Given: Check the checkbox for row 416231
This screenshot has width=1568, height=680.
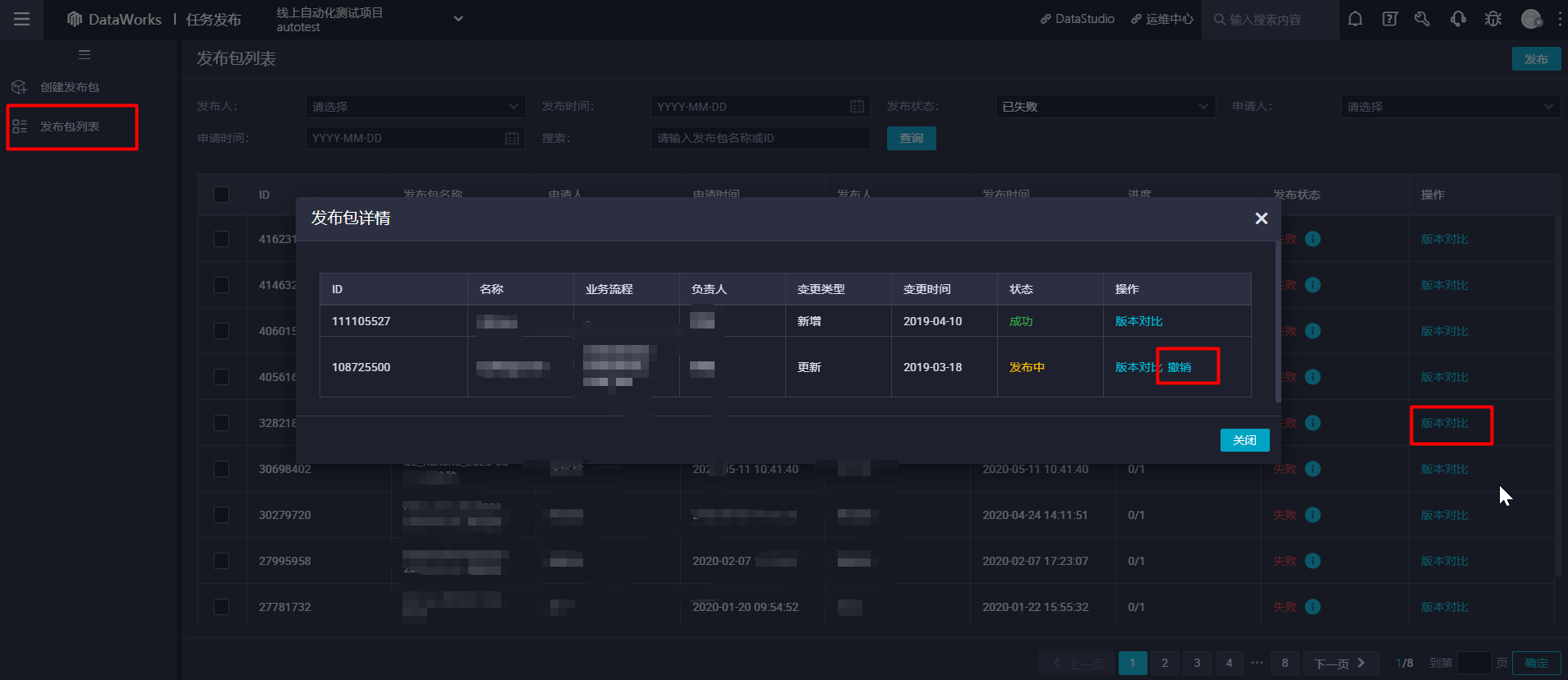Looking at the screenshot, I should (x=221, y=239).
